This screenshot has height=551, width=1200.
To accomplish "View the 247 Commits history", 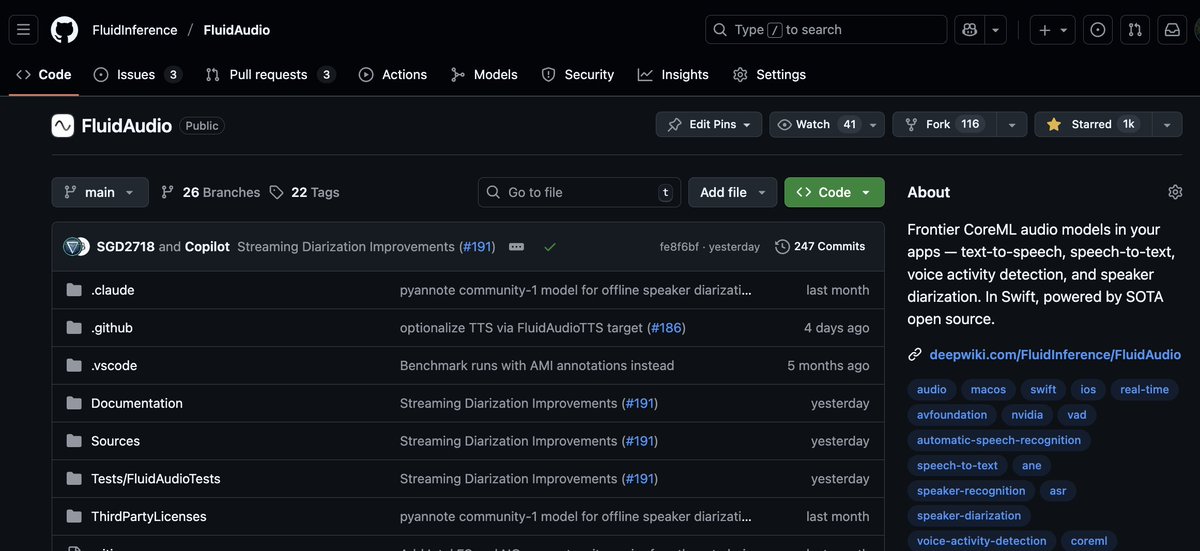I will click(x=820, y=246).
